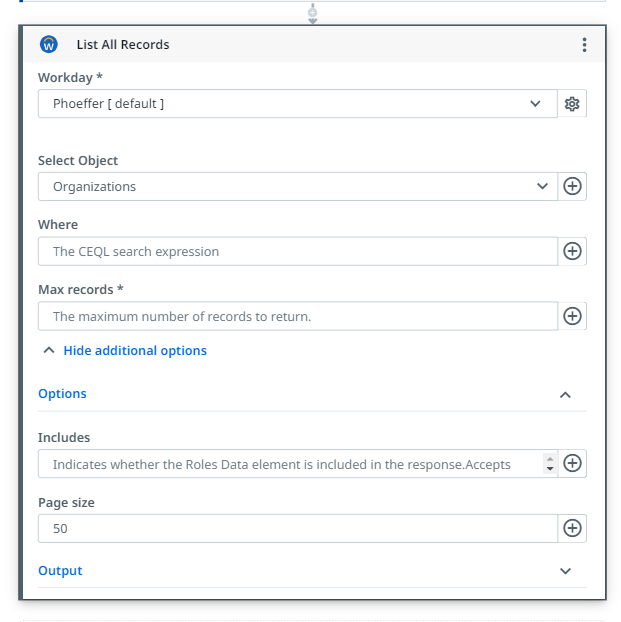The height and width of the screenshot is (622, 621).
Task: Click plus icon beside Select Object
Action: (572, 187)
